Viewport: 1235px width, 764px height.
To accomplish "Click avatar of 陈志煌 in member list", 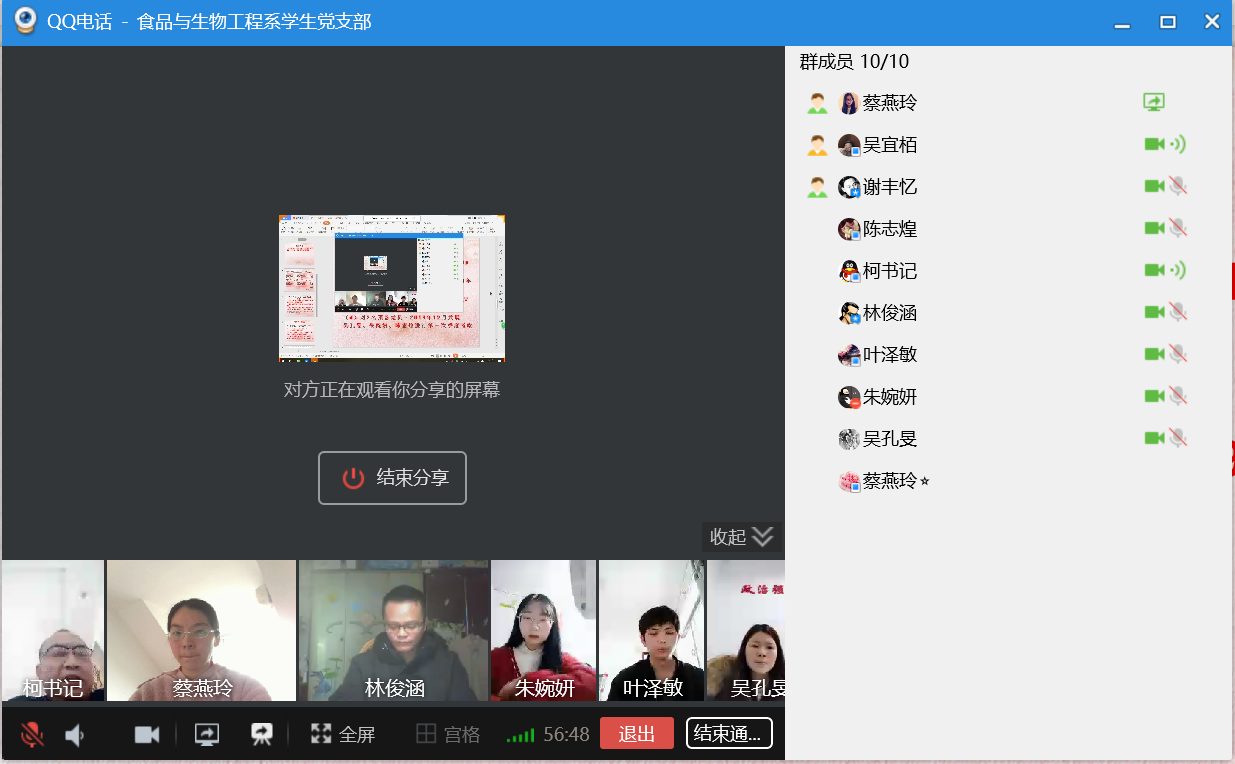I will 849,229.
